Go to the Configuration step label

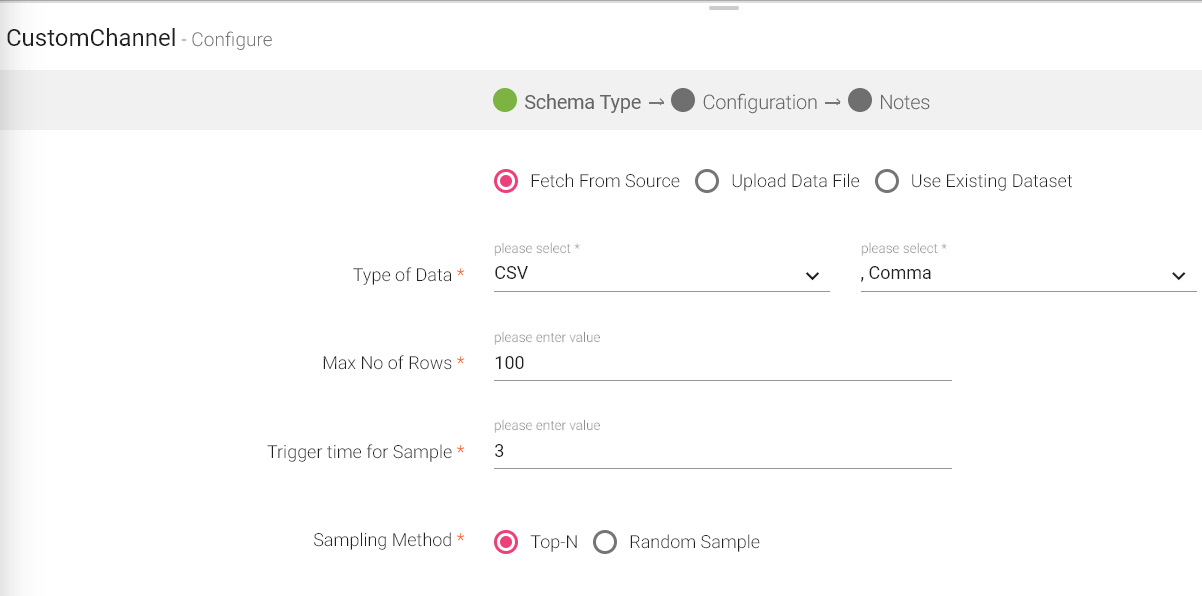point(760,102)
